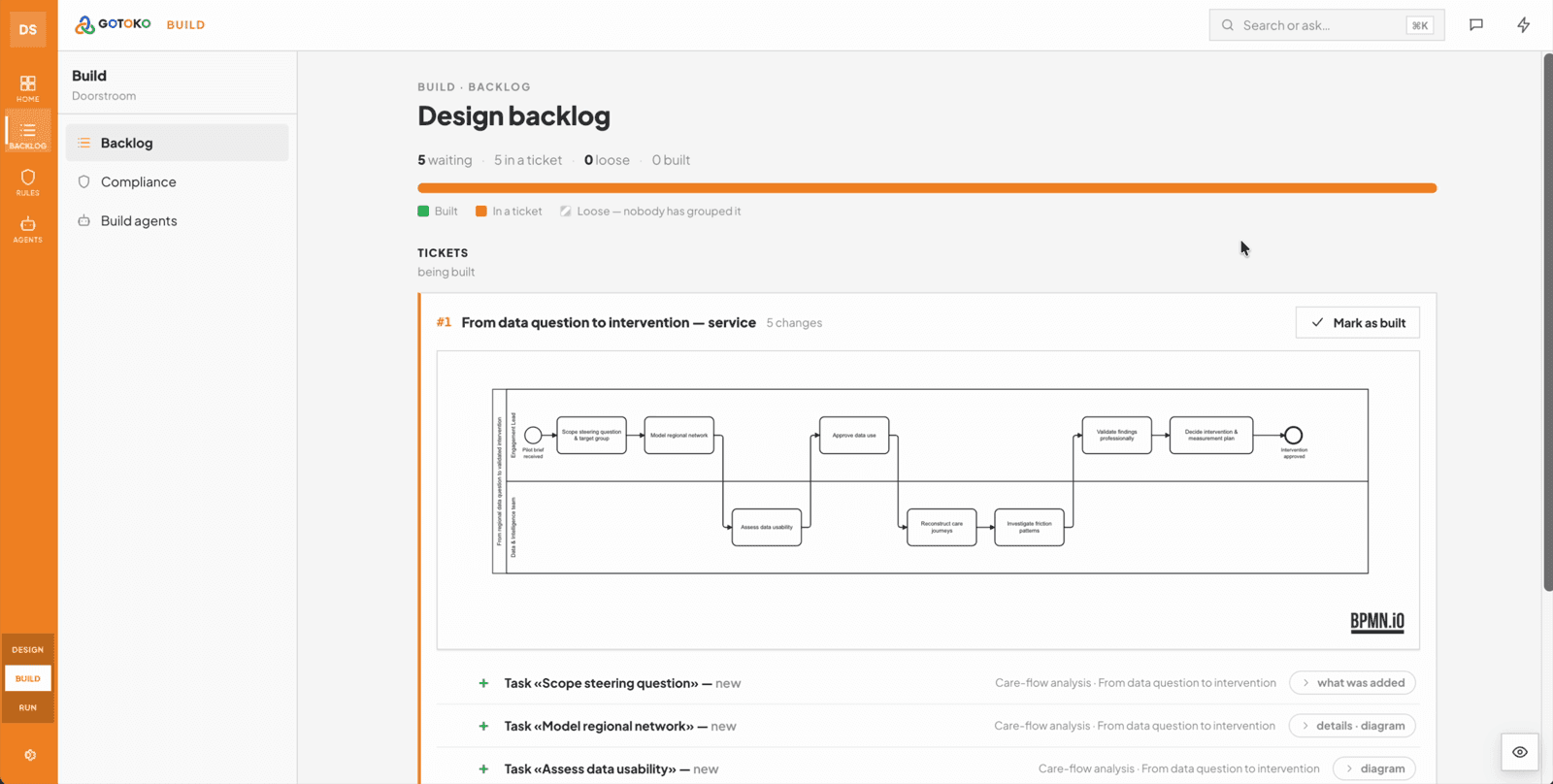Click plus icon beside Model regional network
The width and height of the screenshot is (1553, 784).
(483, 726)
